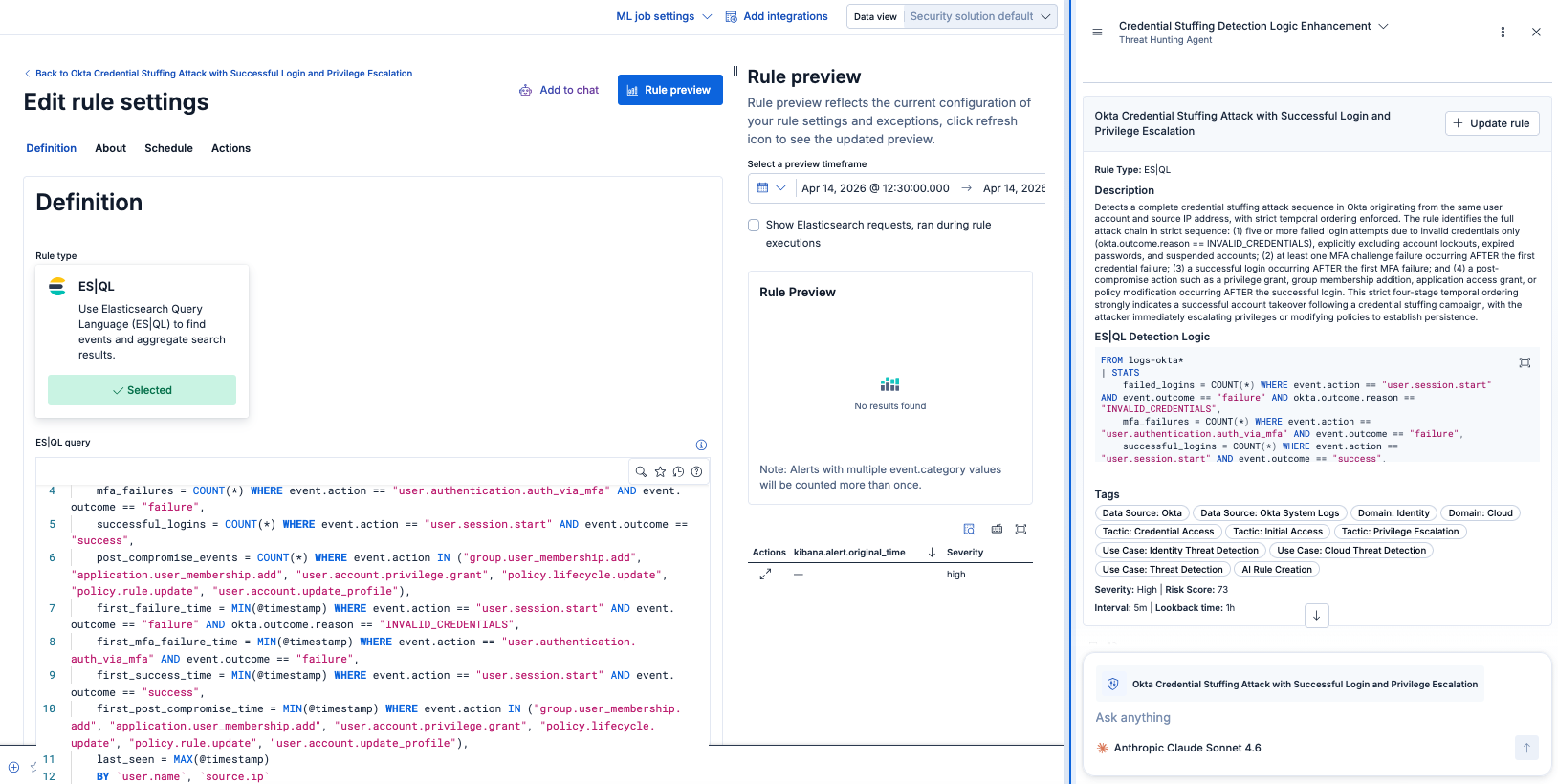Click the Elastic logo on ES|QL card

coord(57,286)
